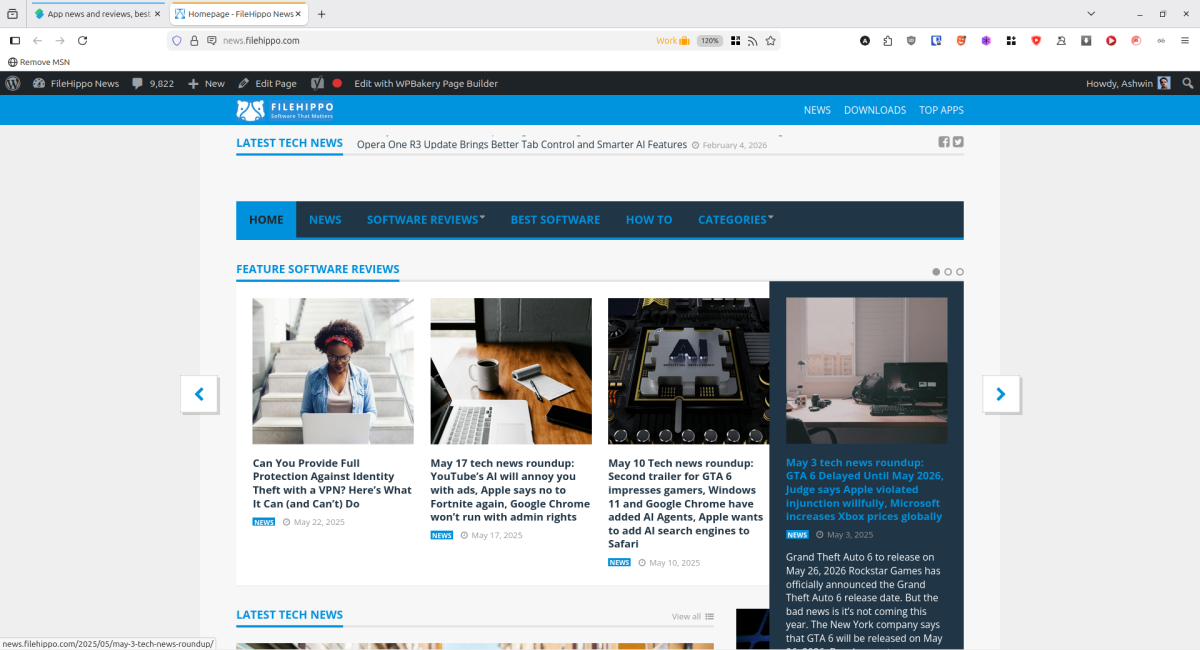Open the uBlock Origin shield extension icon
The width and height of the screenshot is (1200, 650).
pos(911,41)
